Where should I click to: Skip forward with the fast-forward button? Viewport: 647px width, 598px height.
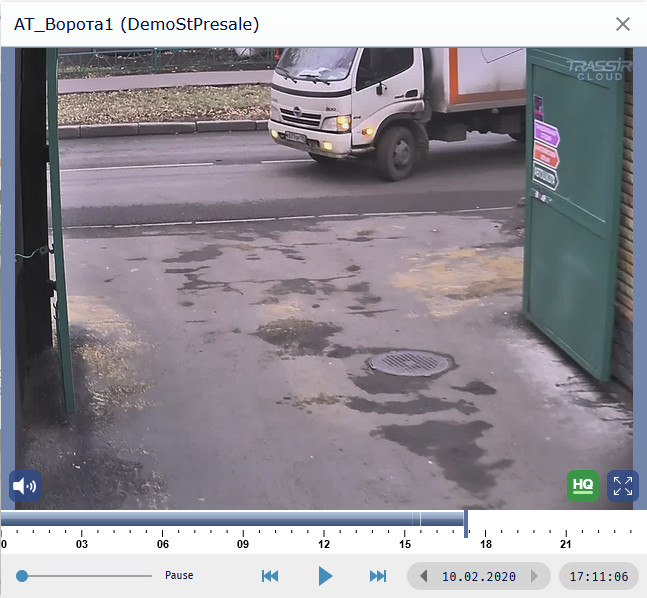pos(378,576)
